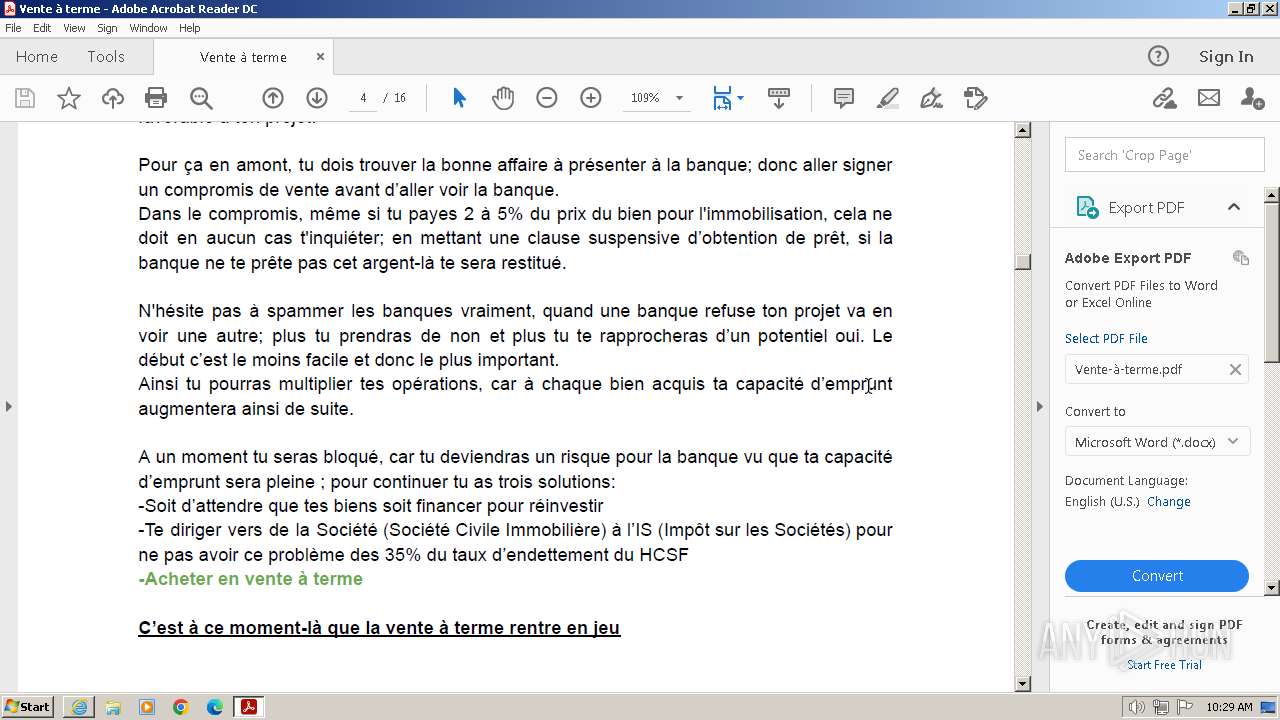
Task: Zoom in with plus icon
Action: click(591, 98)
